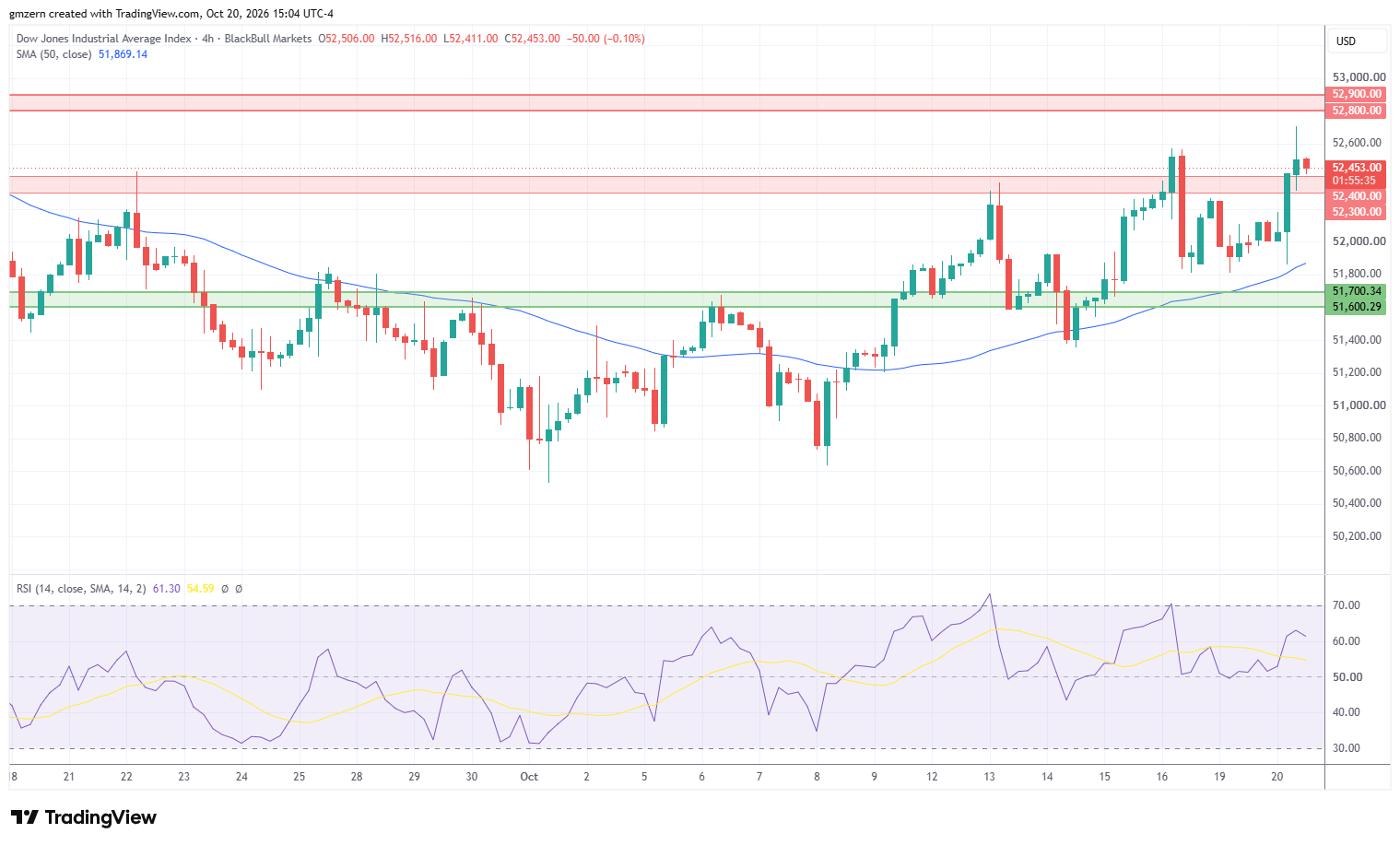Click the Oct label on time axis
Viewport: 1400px width, 845px height.
[x=529, y=777]
